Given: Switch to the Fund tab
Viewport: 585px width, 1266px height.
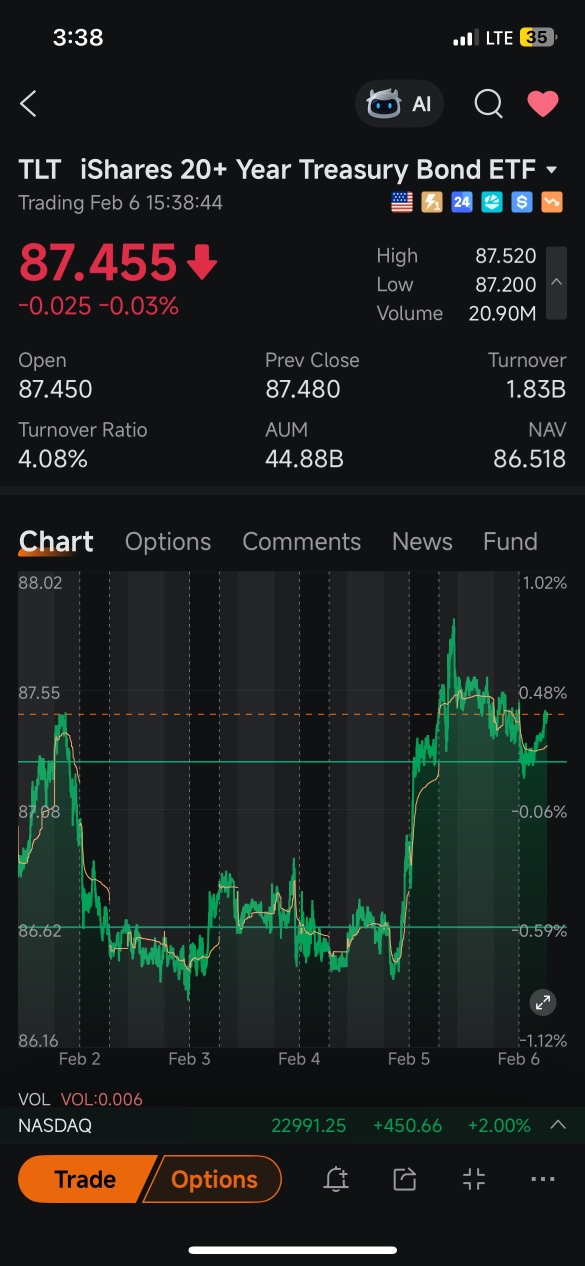Looking at the screenshot, I should [510, 541].
